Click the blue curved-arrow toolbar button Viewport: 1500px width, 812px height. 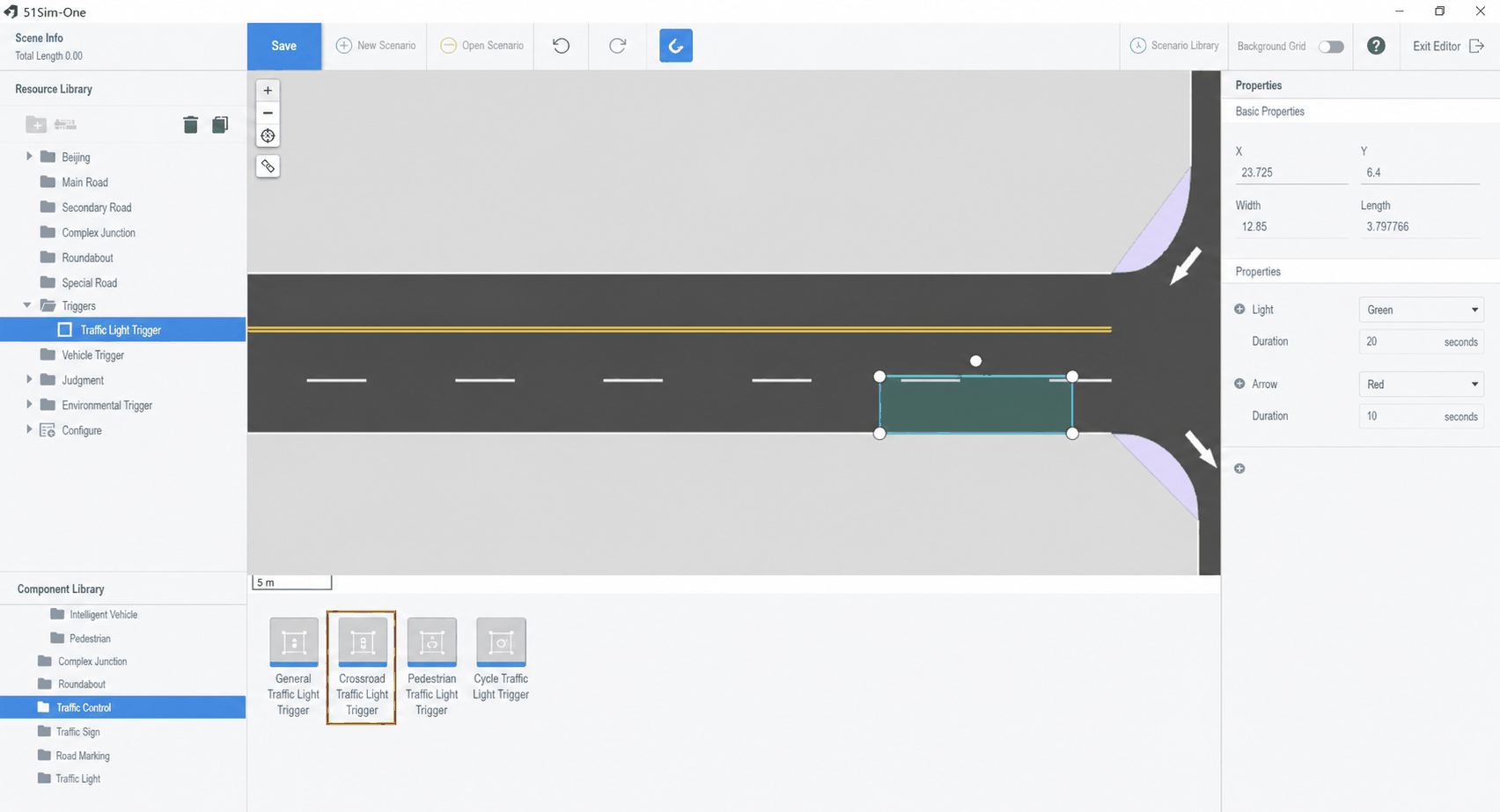(x=676, y=46)
